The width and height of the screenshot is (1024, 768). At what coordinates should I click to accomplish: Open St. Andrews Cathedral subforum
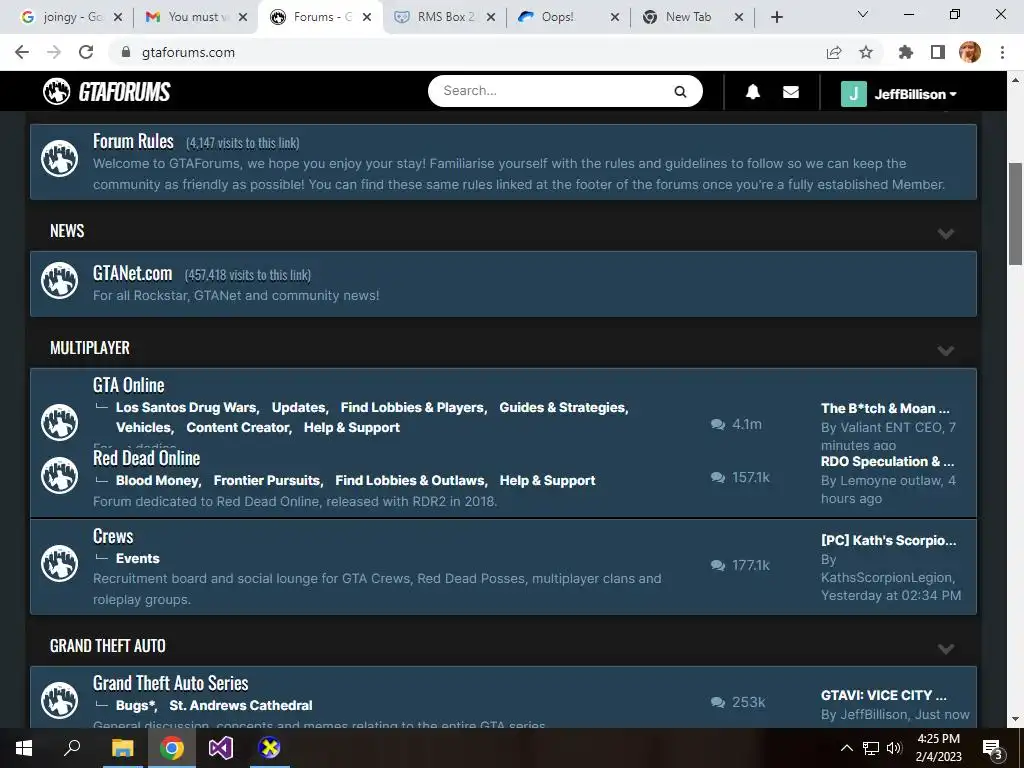pos(240,705)
